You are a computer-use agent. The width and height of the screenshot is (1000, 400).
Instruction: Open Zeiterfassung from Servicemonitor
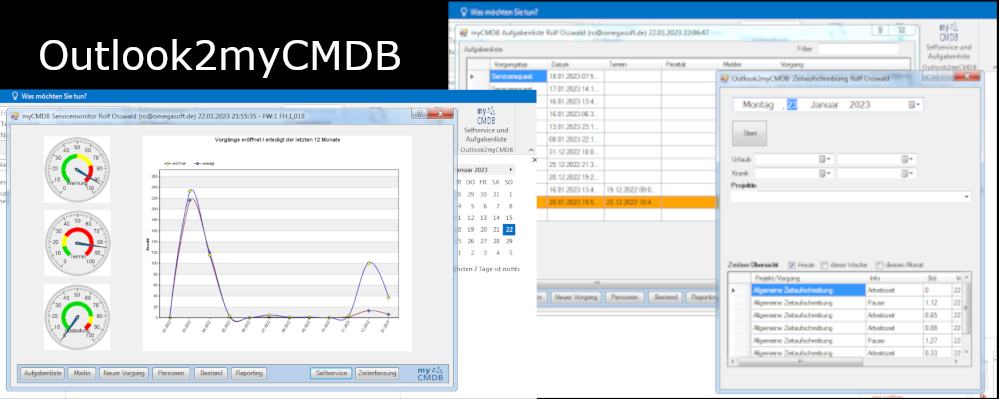coord(377,373)
